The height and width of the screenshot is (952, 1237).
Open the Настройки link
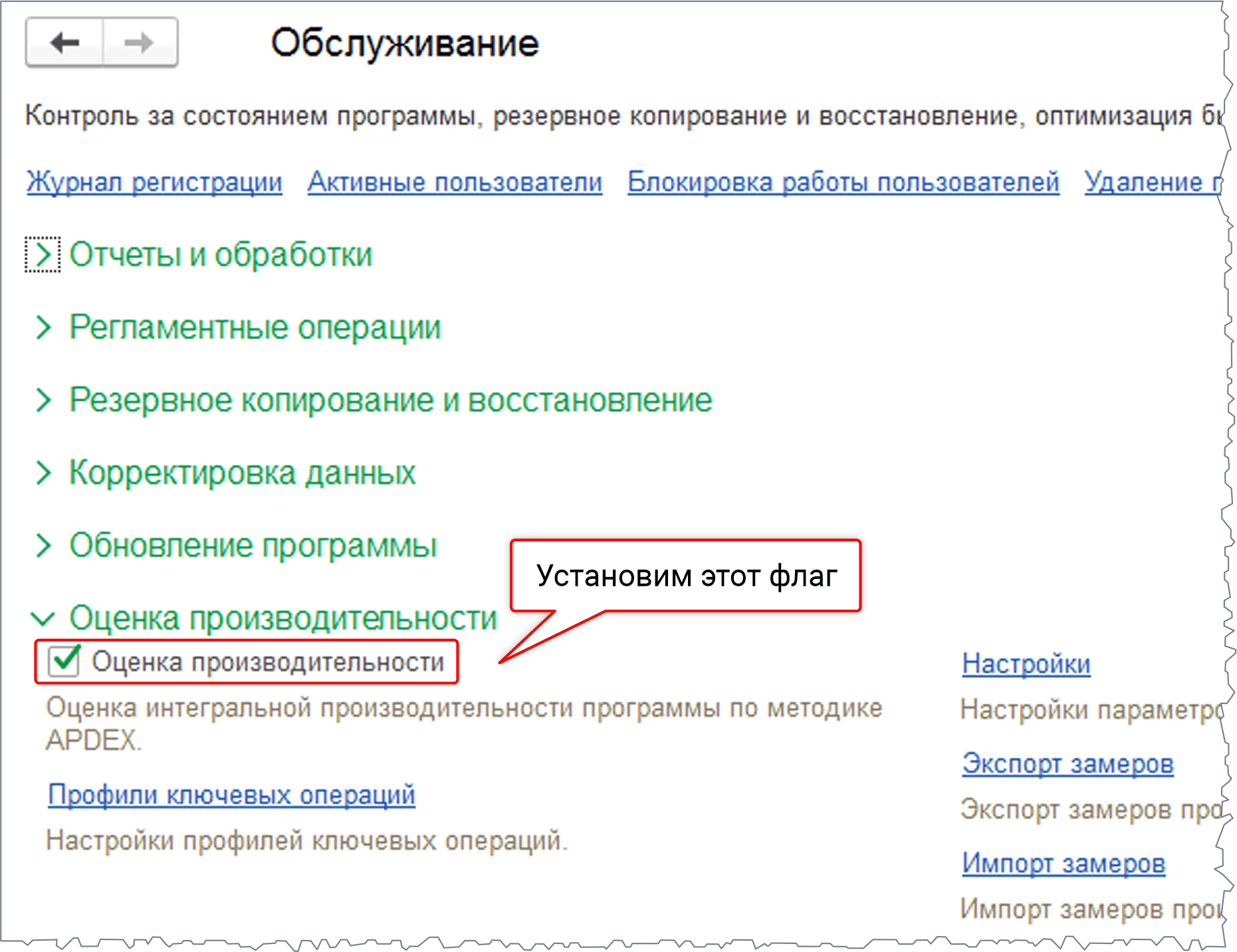click(1026, 663)
